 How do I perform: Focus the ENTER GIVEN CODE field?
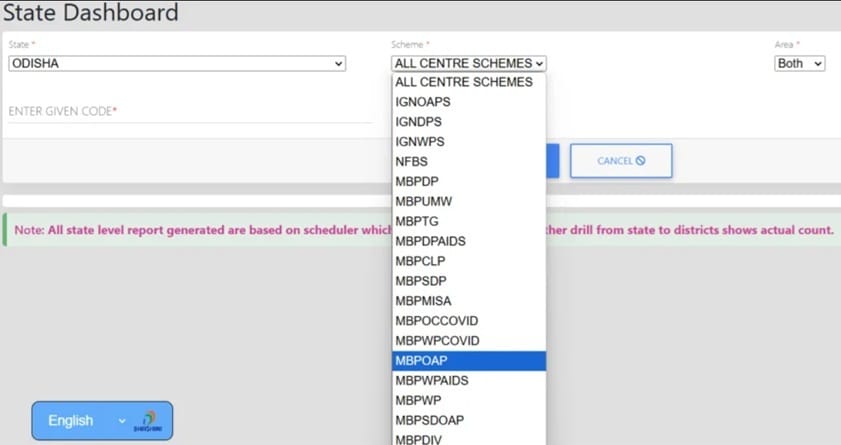point(190,112)
